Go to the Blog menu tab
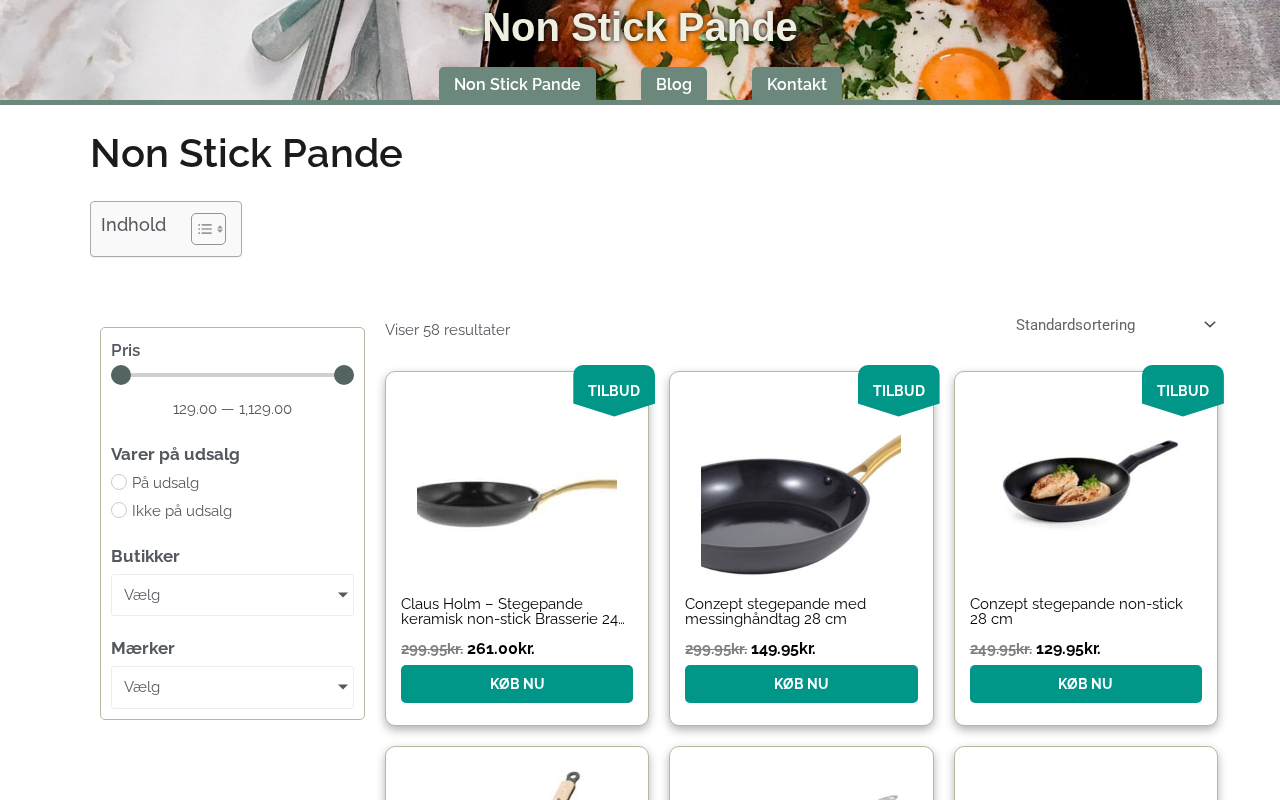Image resolution: width=1280 pixels, height=800 pixels. tap(674, 84)
